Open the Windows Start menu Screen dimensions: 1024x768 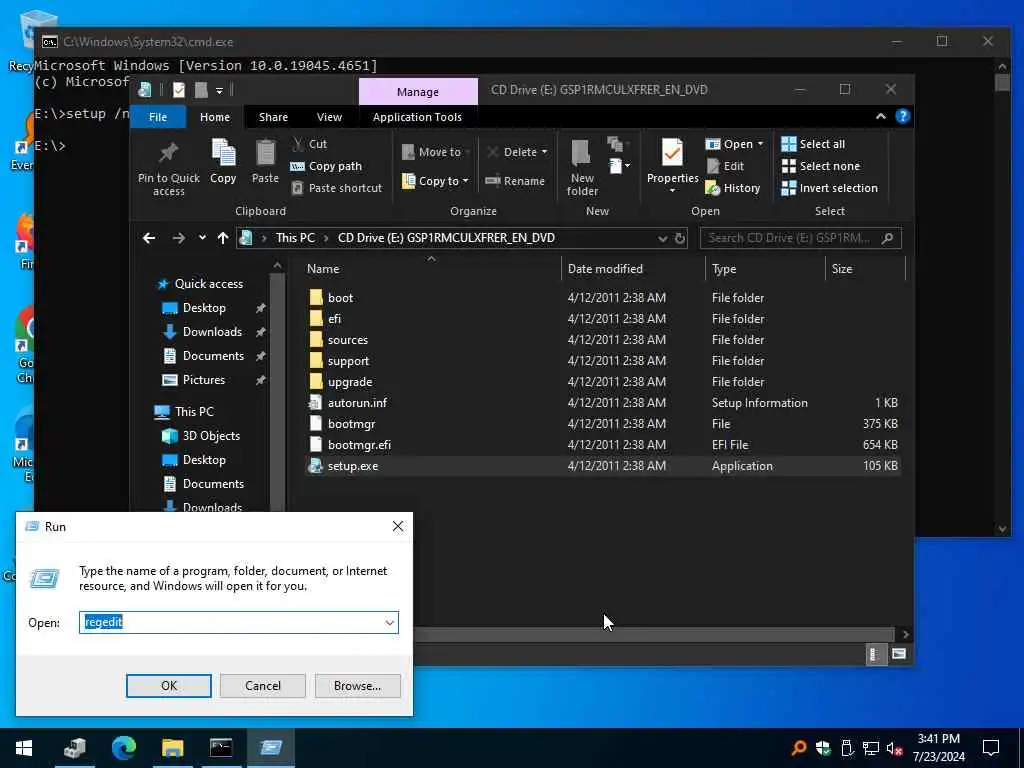pyautogui.click(x=24, y=748)
